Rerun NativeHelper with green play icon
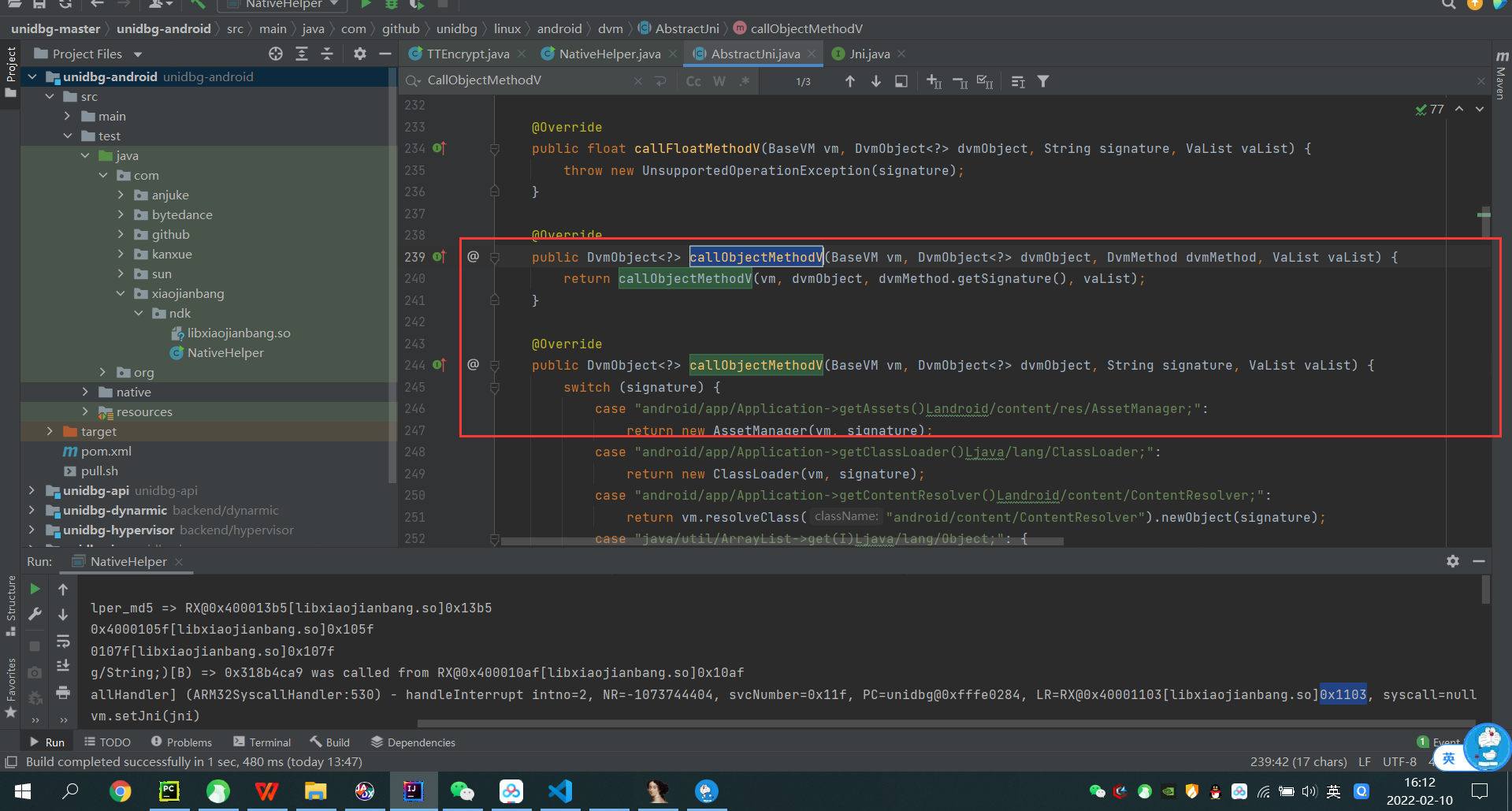Viewport: 1512px width, 811px height. 35,589
